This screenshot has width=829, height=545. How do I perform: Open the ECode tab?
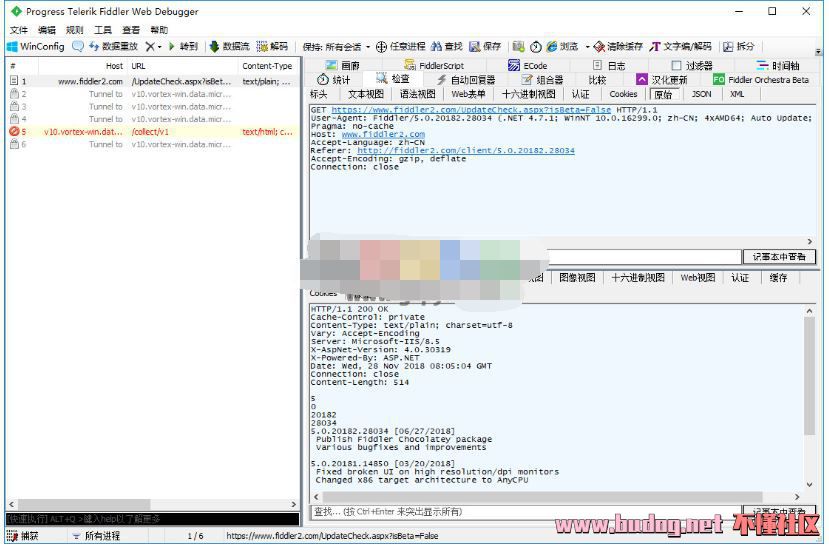click(x=528, y=66)
